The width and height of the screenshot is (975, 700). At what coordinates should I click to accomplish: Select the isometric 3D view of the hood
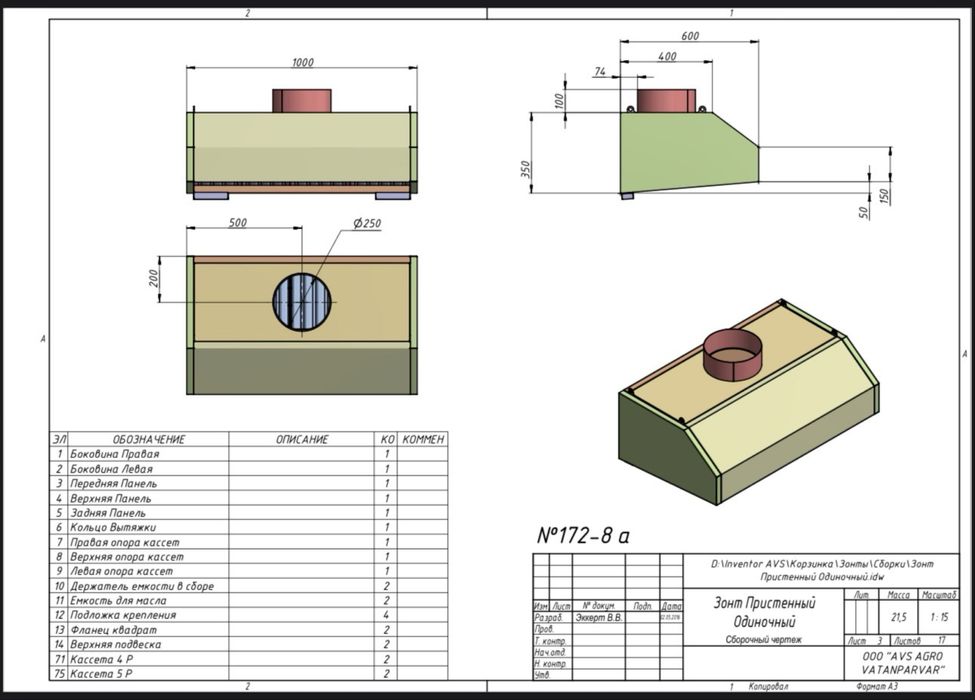(x=748, y=402)
